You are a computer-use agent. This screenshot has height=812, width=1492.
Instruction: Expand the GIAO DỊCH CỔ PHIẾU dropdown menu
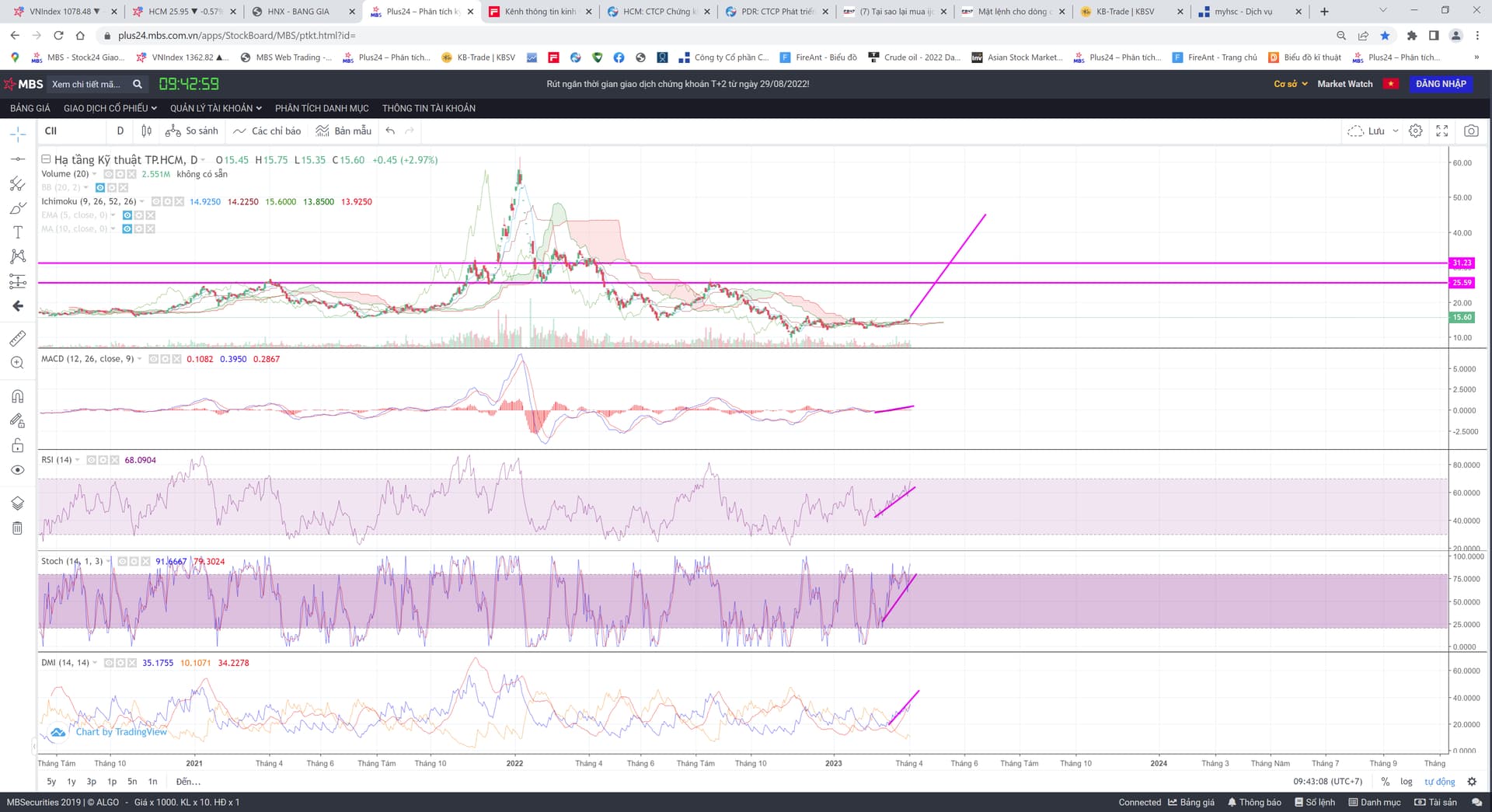(110, 108)
